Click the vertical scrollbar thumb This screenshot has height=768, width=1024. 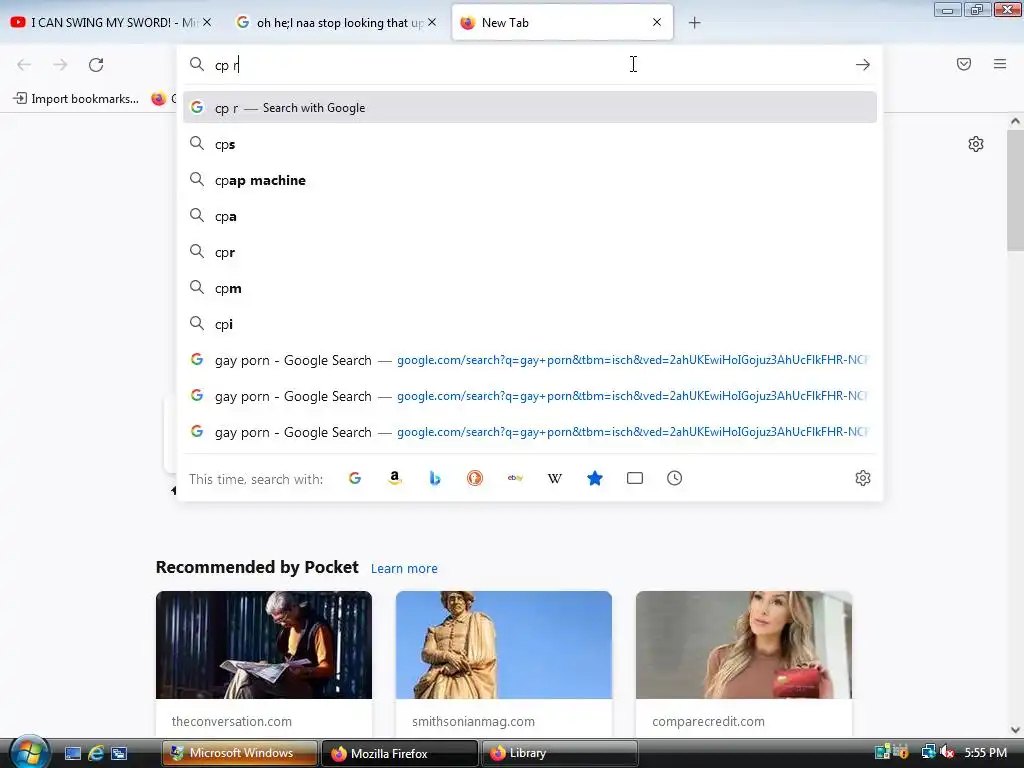click(x=1015, y=189)
